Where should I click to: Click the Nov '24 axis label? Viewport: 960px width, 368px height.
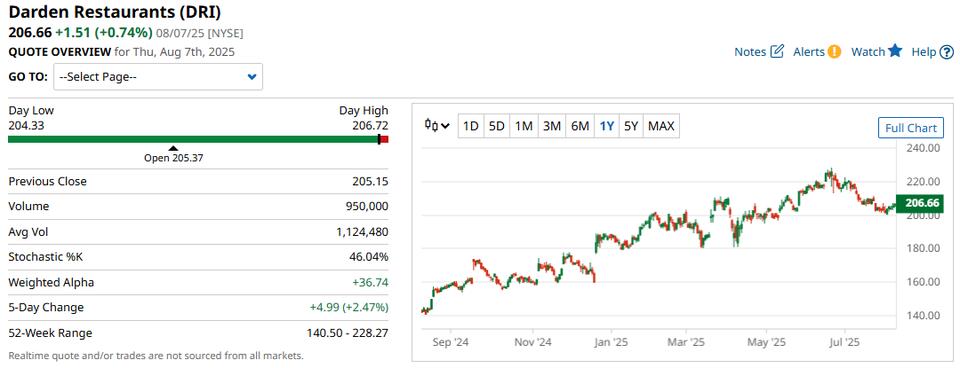coord(534,343)
